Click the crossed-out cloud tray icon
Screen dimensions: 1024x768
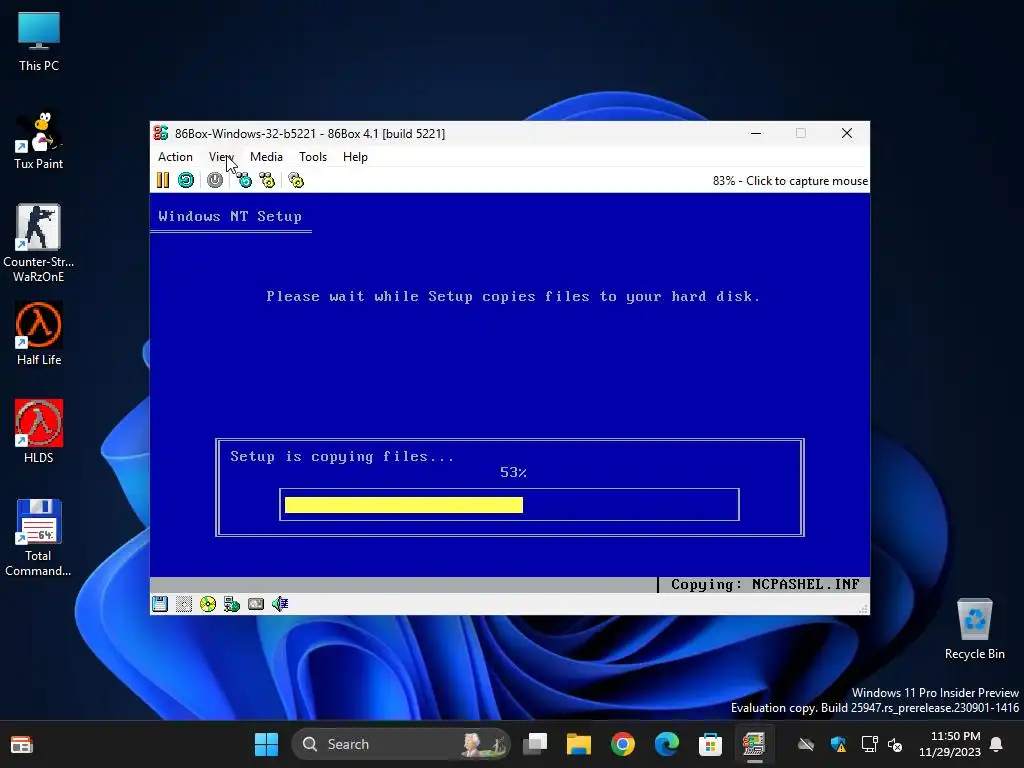click(x=806, y=744)
